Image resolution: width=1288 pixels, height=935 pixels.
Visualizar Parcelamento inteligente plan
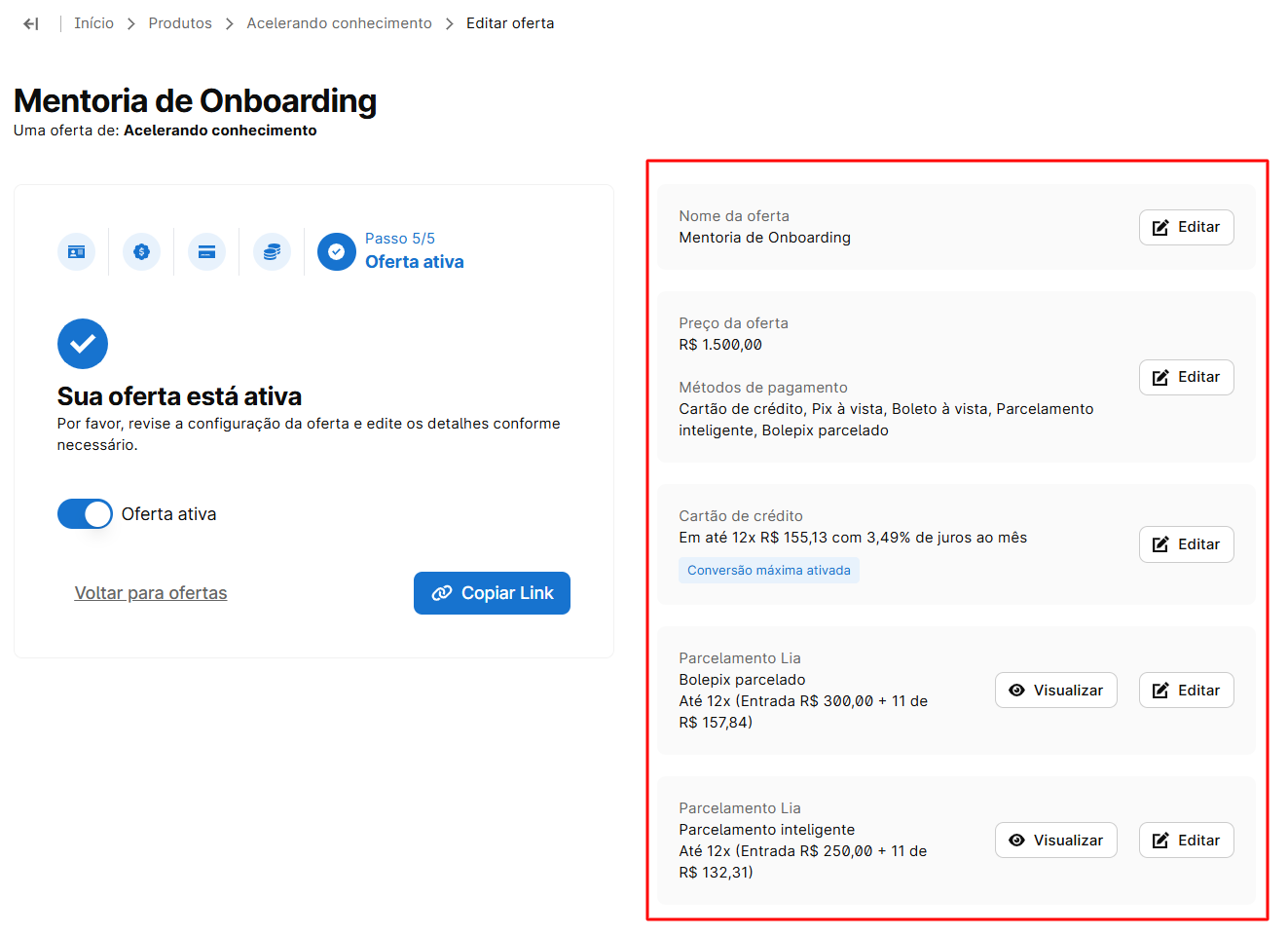tap(1055, 841)
